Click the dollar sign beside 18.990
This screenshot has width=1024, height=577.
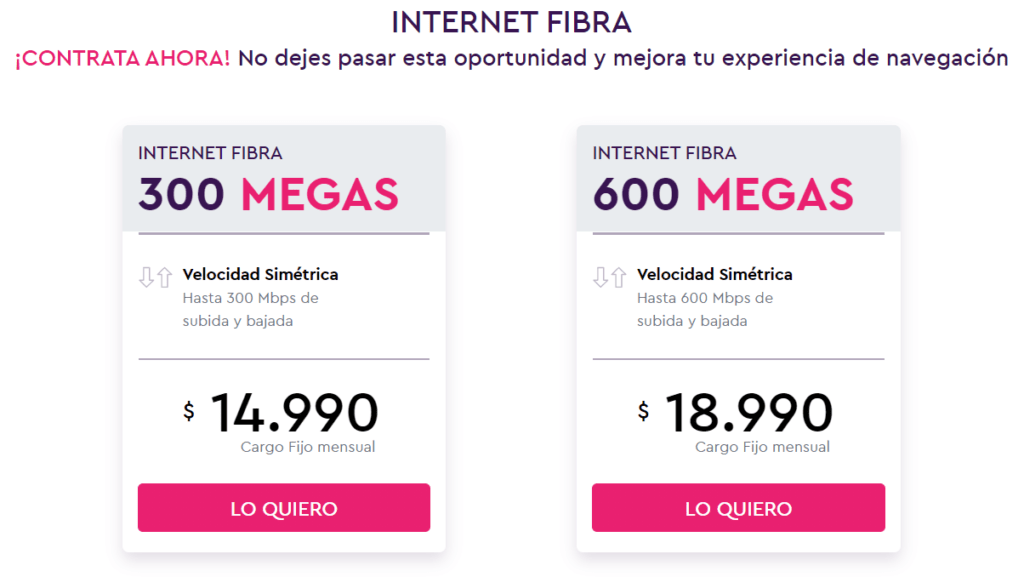643,410
